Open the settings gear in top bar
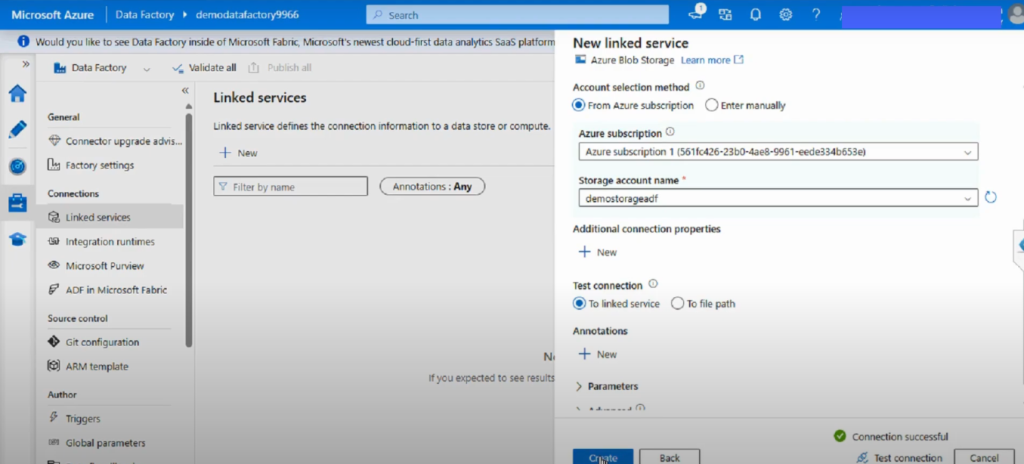 click(786, 14)
